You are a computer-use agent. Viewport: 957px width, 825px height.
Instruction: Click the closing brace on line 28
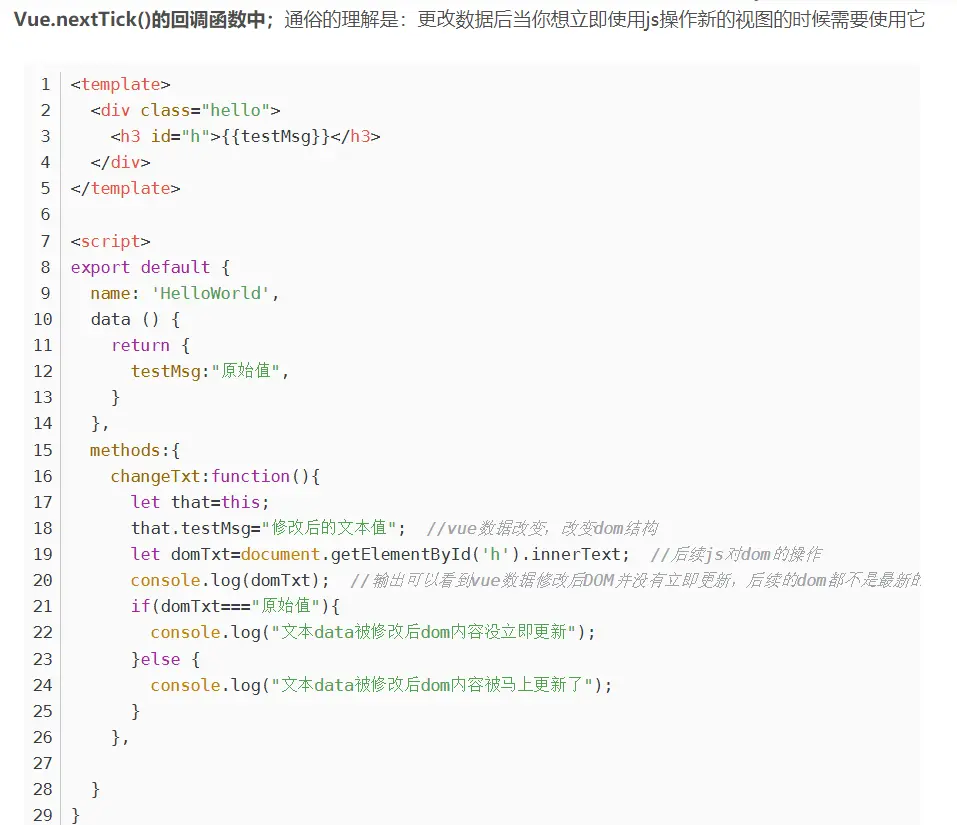95,790
